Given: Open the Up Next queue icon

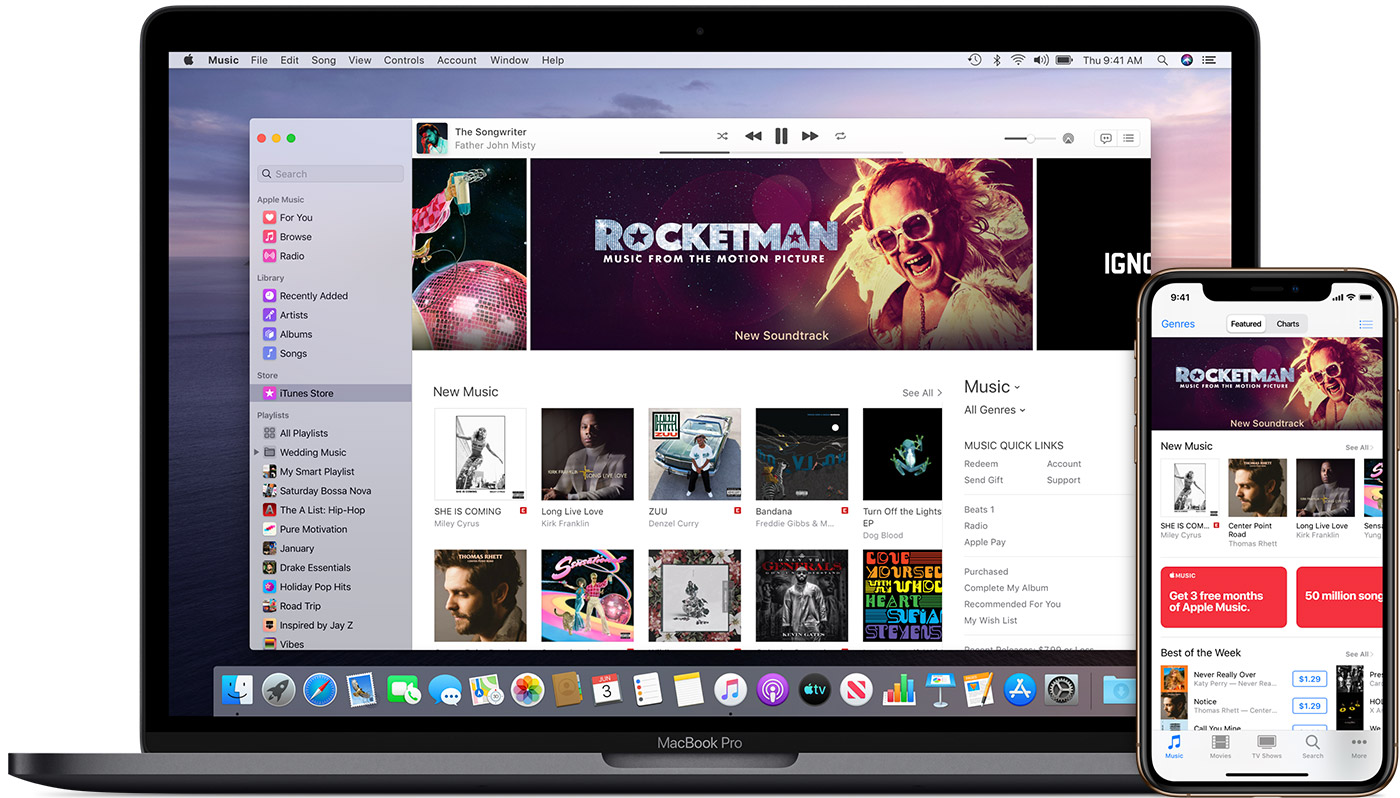Looking at the screenshot, I should (x=1129, y=138).
